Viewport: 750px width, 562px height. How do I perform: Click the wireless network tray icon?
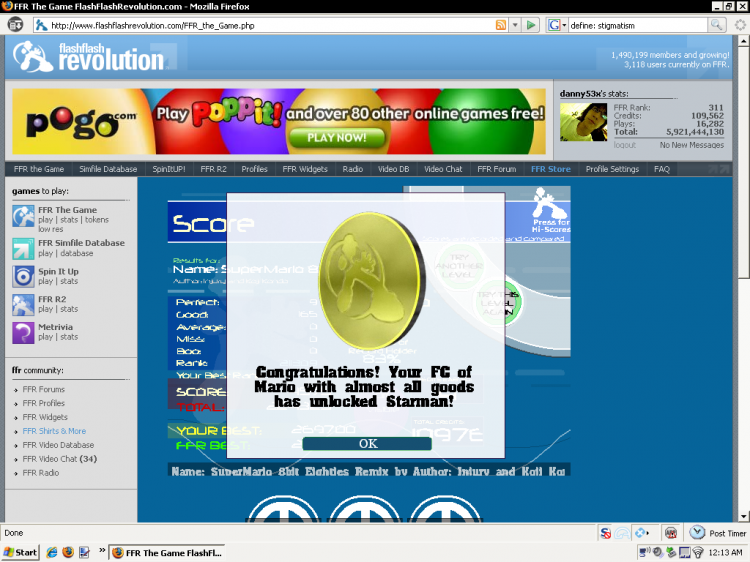pos(698,553)
